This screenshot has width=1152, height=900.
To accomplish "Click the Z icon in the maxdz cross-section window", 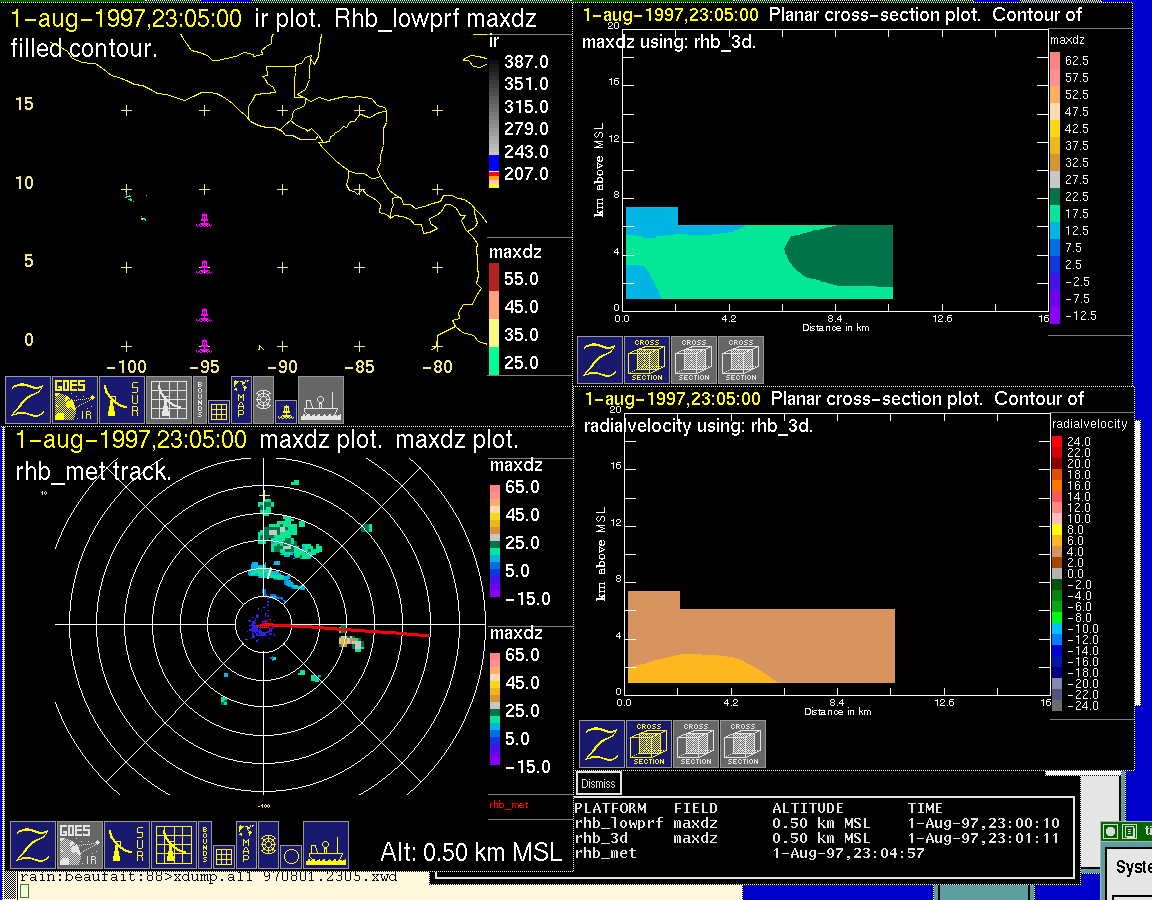I will (600, 360).
